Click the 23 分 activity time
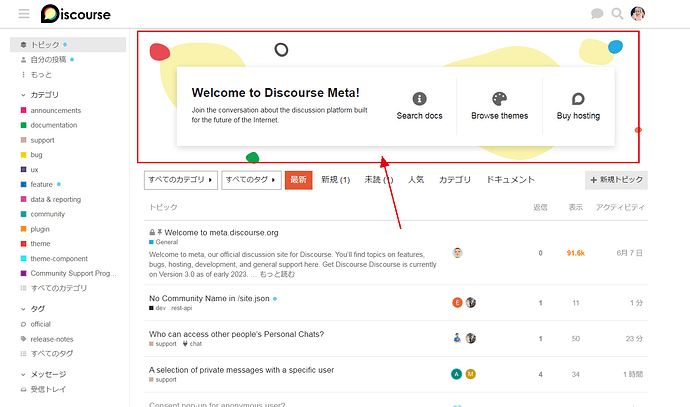 coord(634,338)
